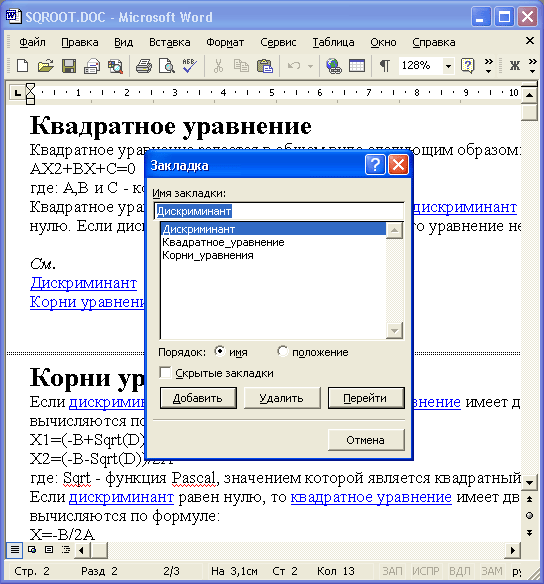Toggle the Show paragraph marks icon
The width and height of the screenshot is (544, 584).
385,66
